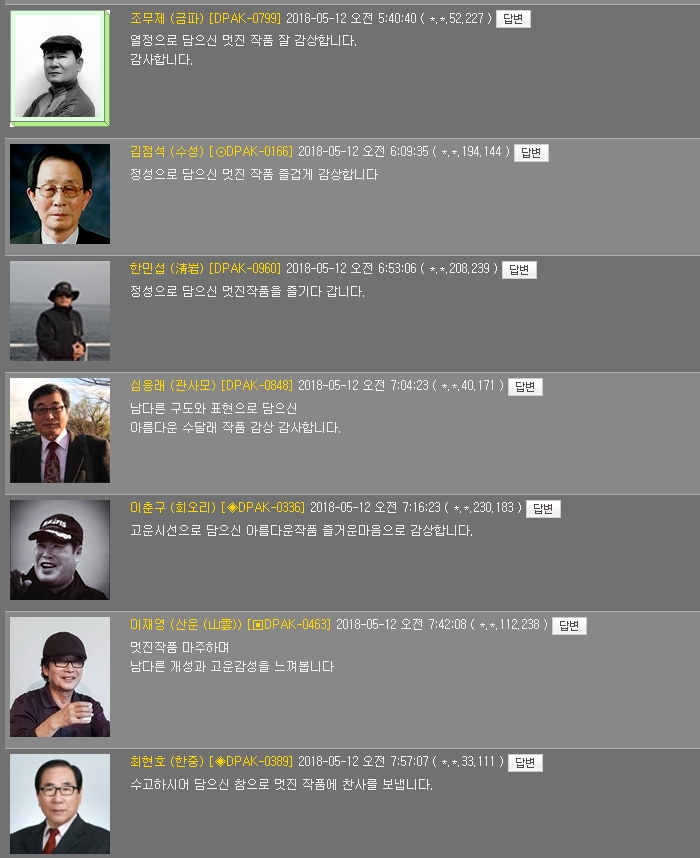Viewport: 700px width, 858px height.
Task: Click 답변 next to 심응래's comment
Action: [525, 387]
